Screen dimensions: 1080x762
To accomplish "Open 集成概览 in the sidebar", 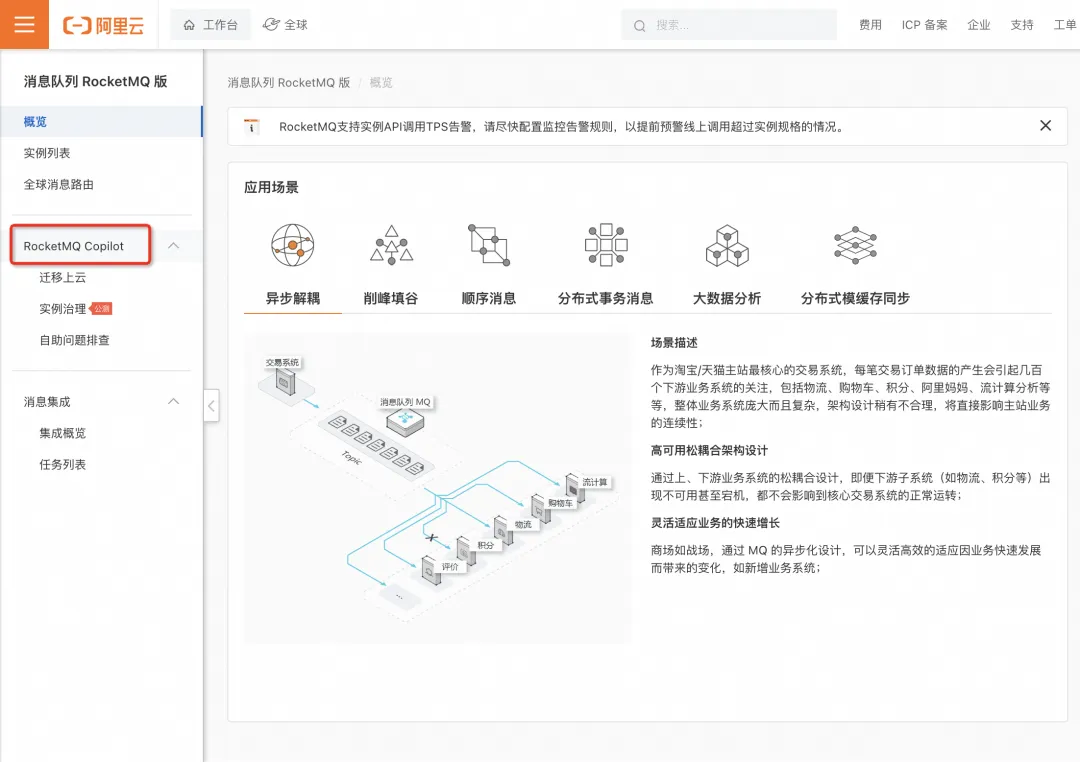I will pyautogui.click(x=63, y=433).
